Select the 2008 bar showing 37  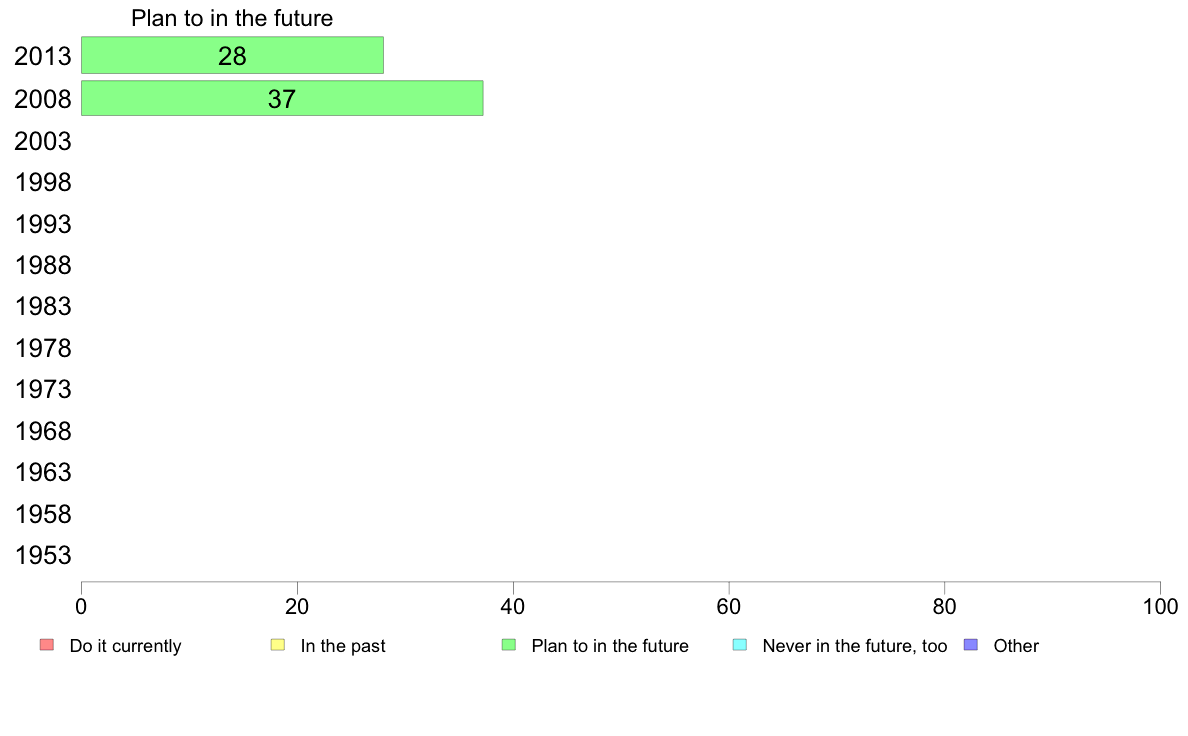point(282,99)
